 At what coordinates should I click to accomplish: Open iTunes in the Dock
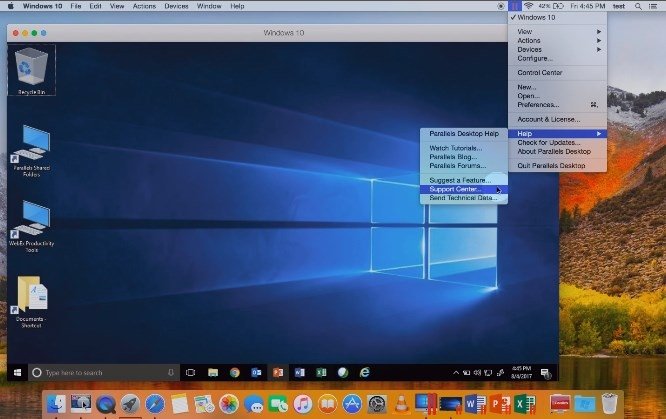[303, 404]
